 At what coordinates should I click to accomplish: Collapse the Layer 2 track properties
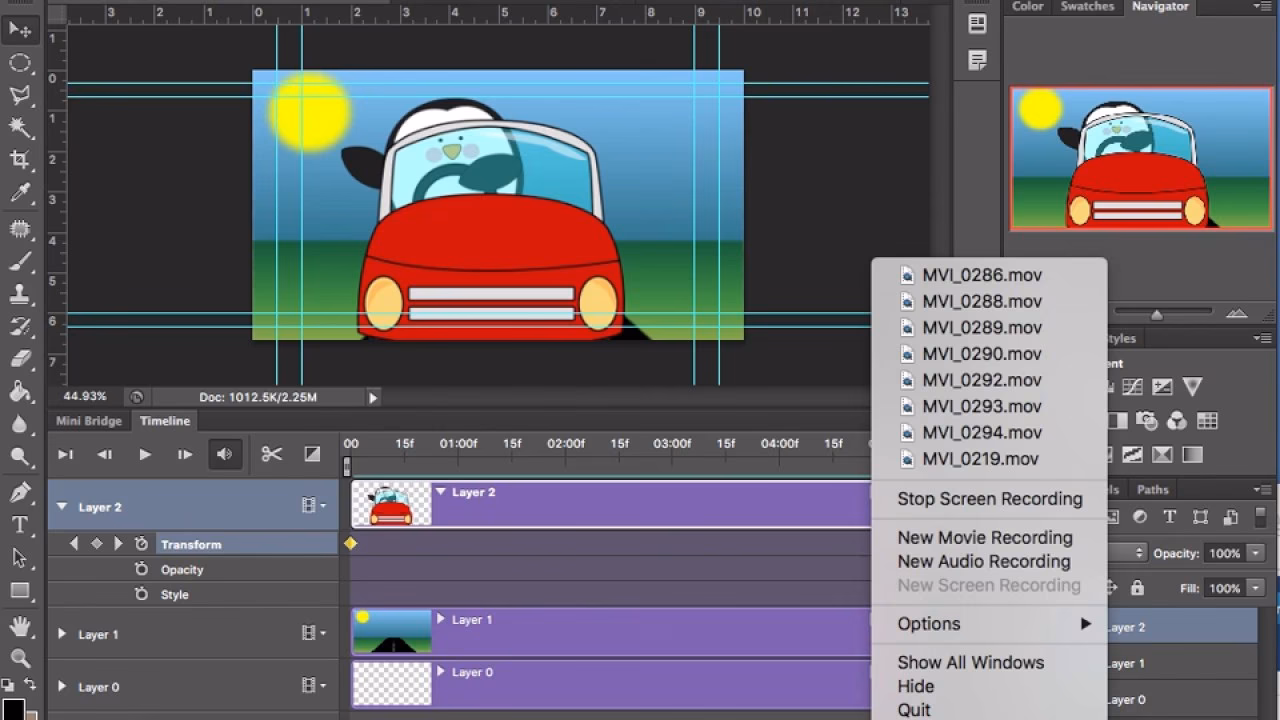64,507
